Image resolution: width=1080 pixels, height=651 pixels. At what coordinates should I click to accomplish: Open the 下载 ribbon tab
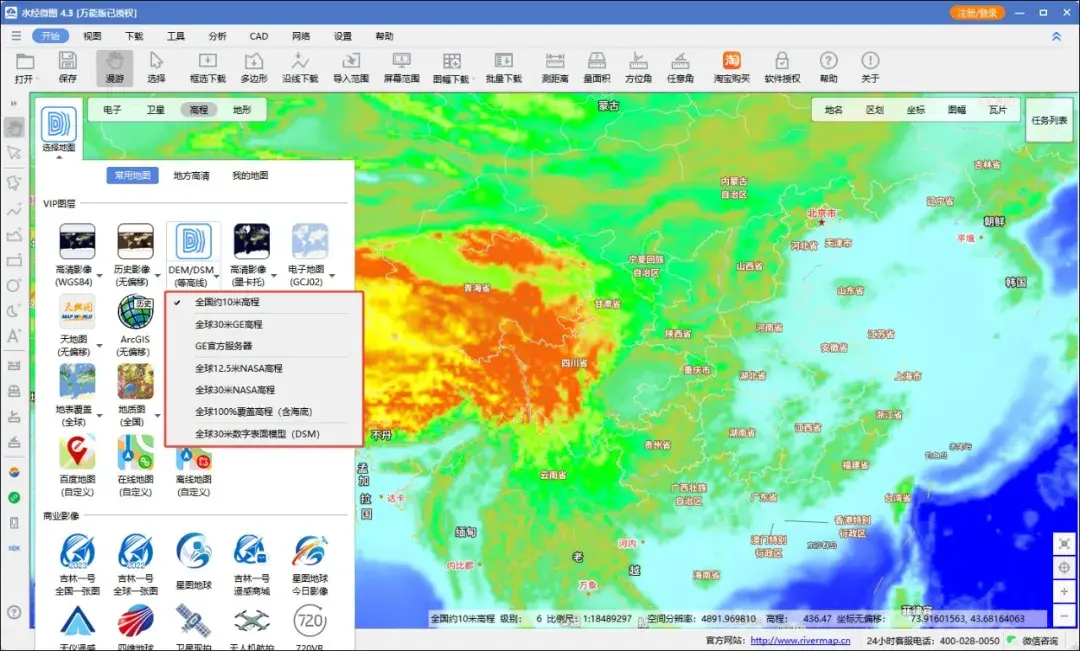(x=134, y=36)
